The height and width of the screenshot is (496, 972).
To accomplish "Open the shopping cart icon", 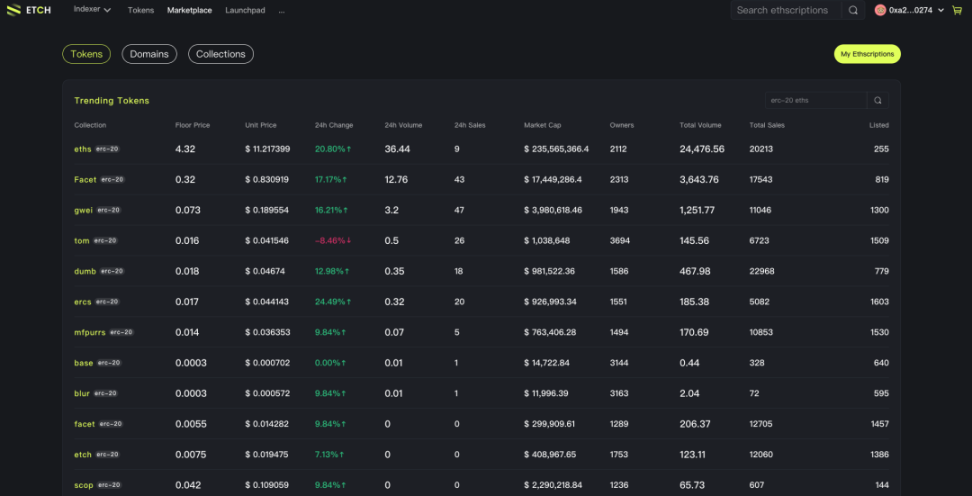I will coord(957,10).
